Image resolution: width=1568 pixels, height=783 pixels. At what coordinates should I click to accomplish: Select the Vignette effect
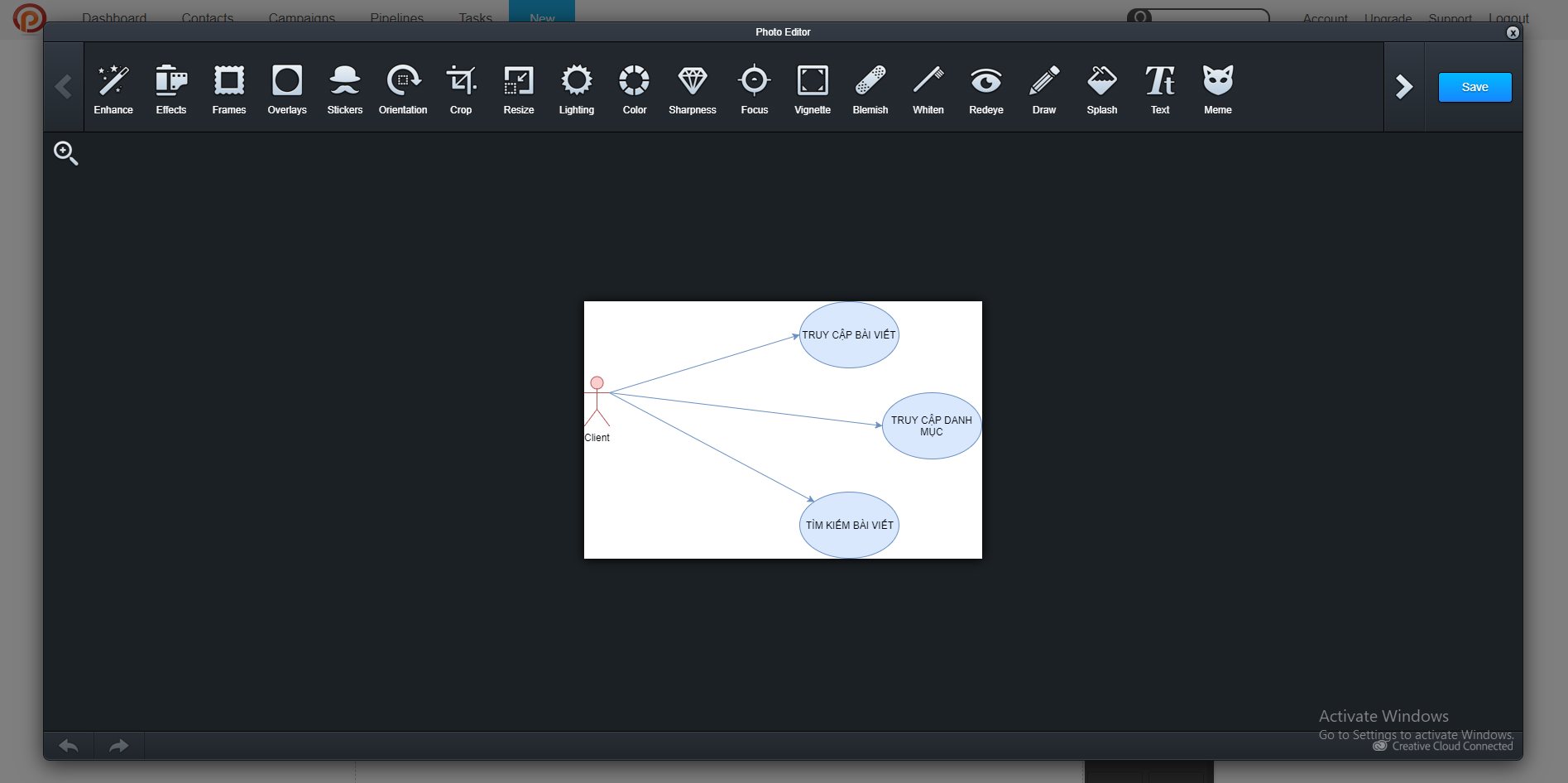812,87
